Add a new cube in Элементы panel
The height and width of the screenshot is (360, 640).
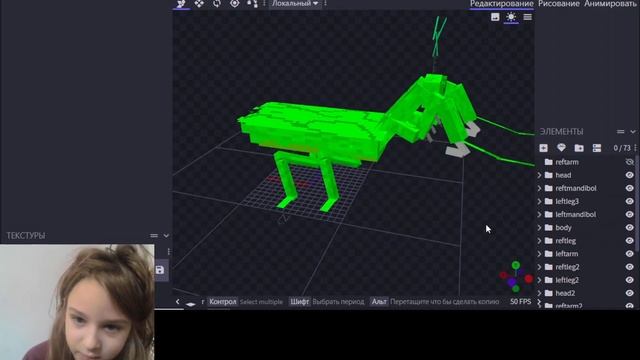coord(543,148)
